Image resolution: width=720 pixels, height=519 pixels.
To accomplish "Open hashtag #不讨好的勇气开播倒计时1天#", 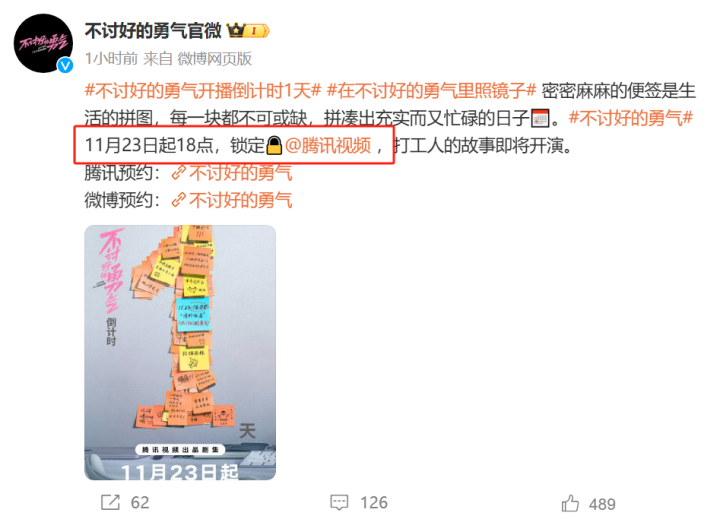I will coord(202,91).
